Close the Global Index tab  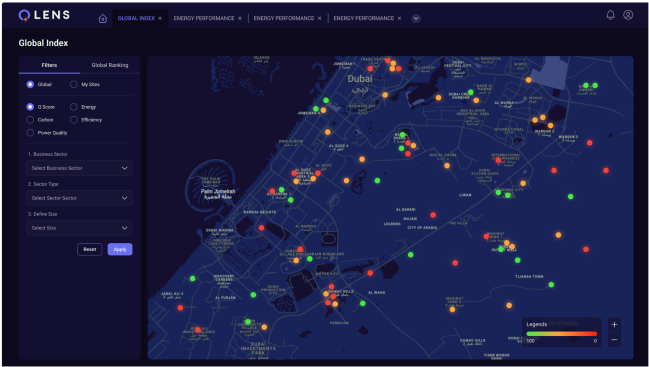coord(160,19)
